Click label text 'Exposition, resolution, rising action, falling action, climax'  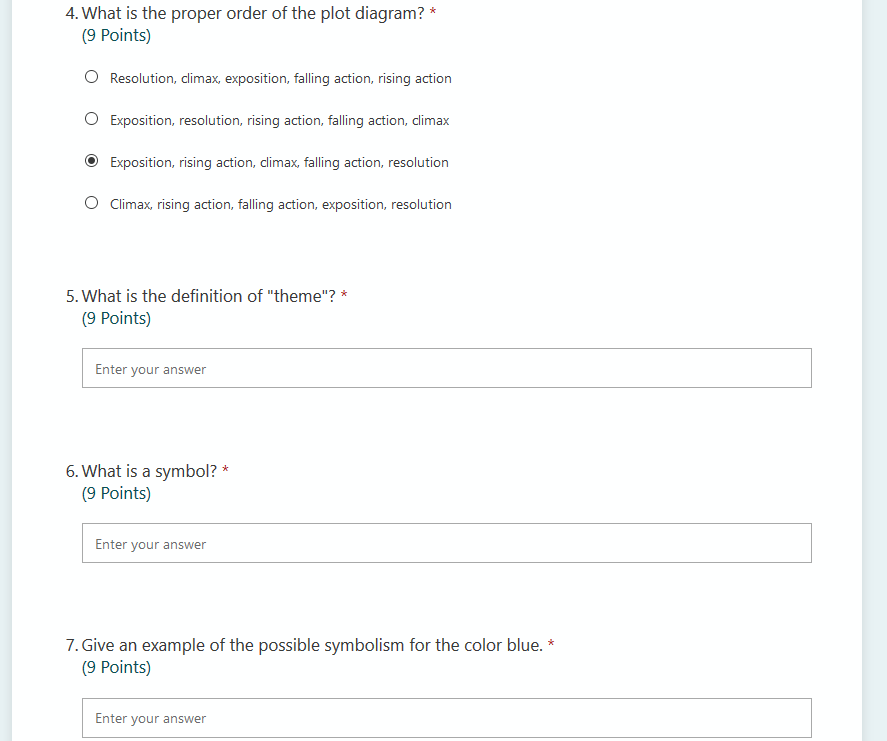(279, 120)
